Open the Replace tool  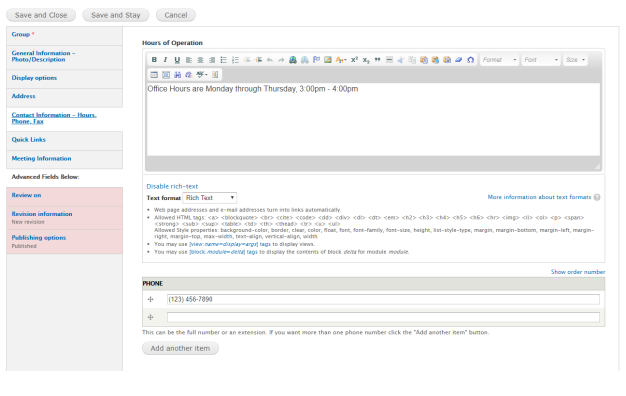[x=189, y=75]
